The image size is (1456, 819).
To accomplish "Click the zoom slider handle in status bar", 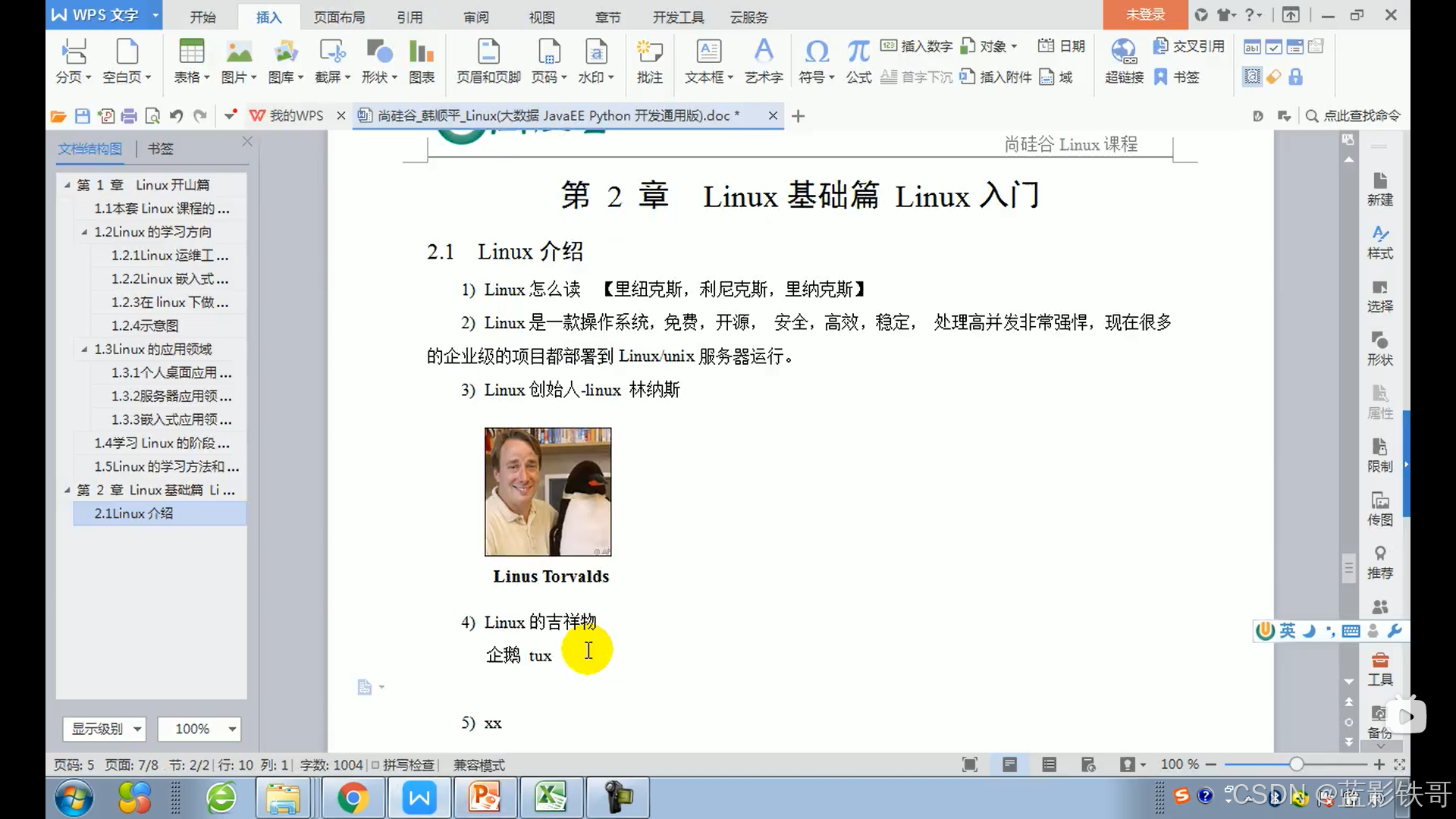I will click(x=1296, y=764).
